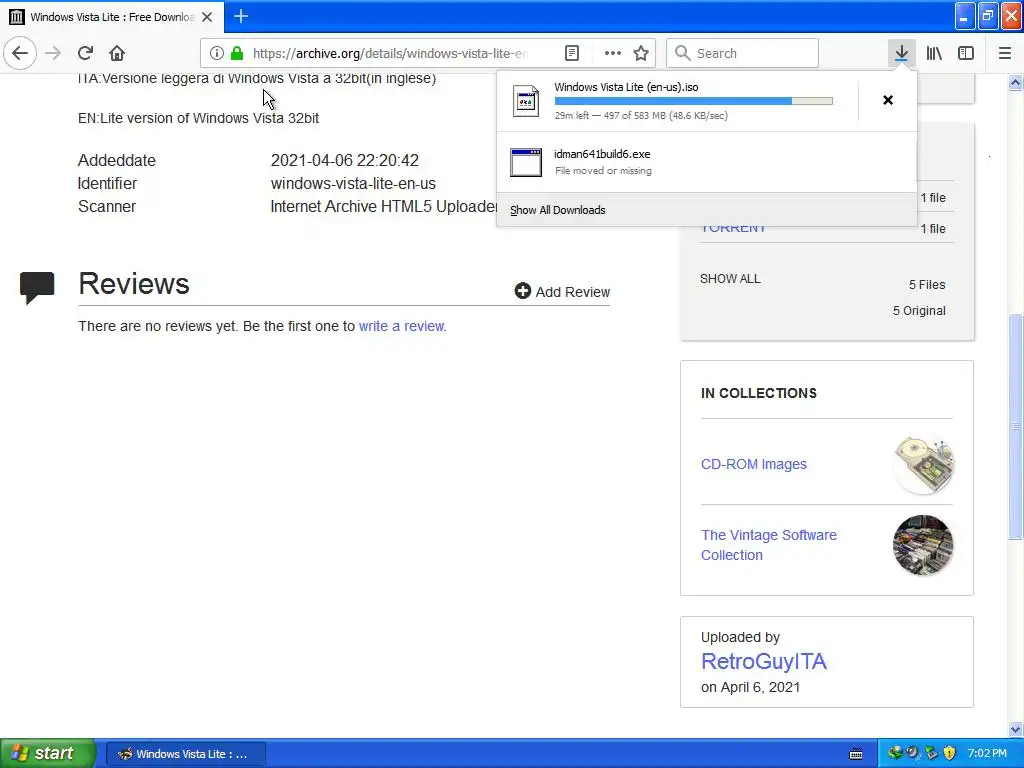1024x768 pixels.
Task: Click the windows-vista-lite-en-us identifier text
Action: [353, 184]
